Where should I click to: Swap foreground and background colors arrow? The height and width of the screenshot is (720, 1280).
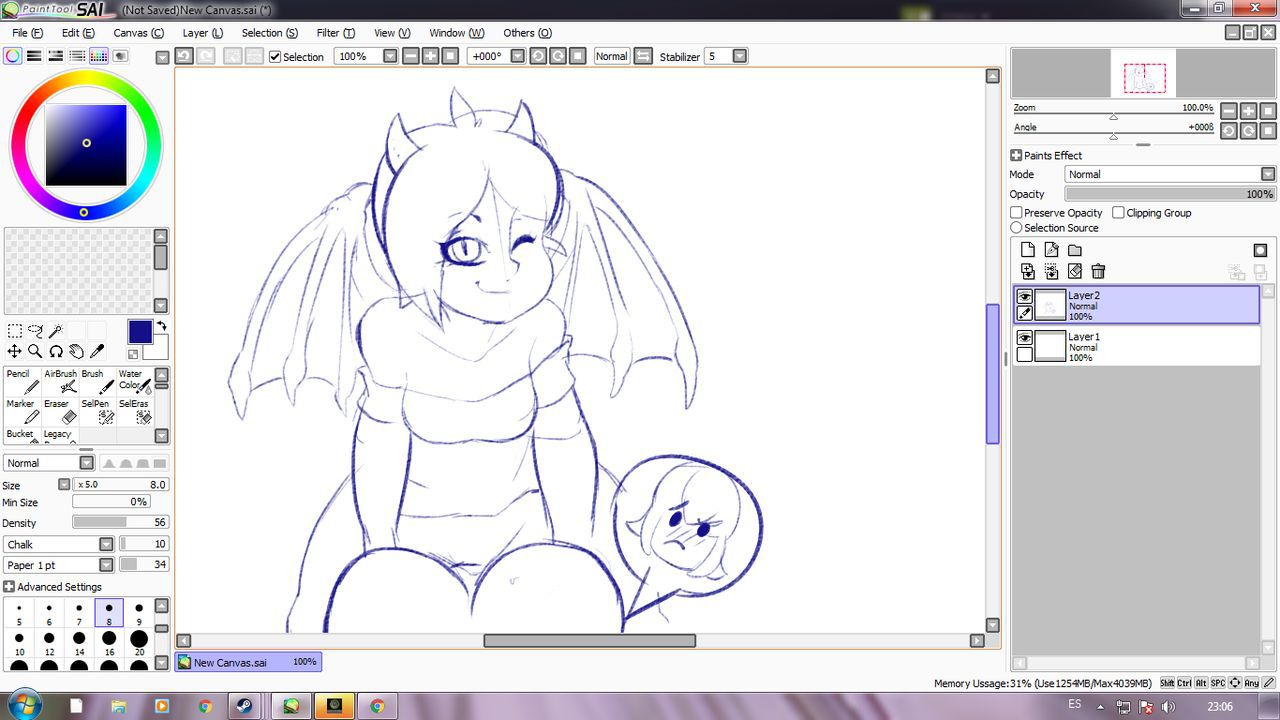coord(161,327)
